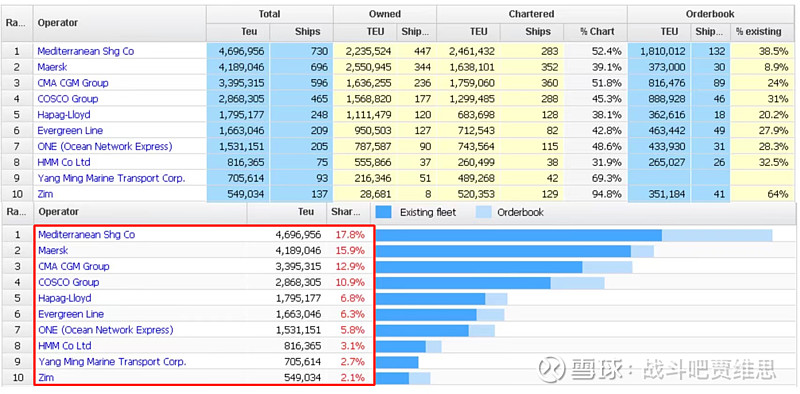The height and width of the screenshot is (394, 800).
Task: Open Evergreen Line link in top table
Action: click(x=70, y=130)
